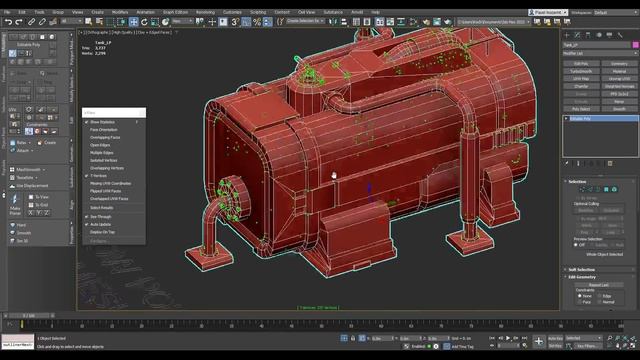Select Element sub-object level icon

[614, 189]
